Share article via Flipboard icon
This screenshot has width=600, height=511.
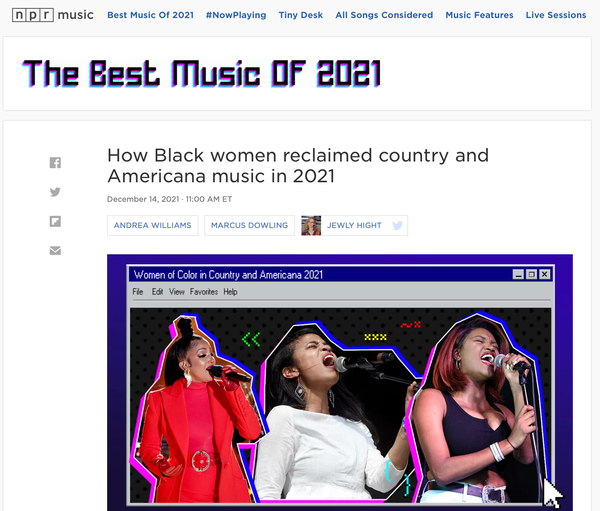pyautogui.click(x=55, y=221)
